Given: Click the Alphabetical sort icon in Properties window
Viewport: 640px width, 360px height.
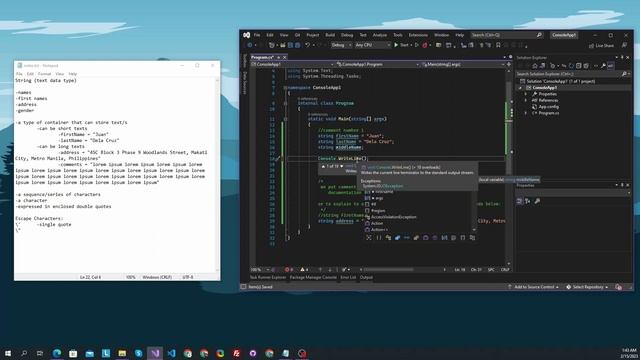Looking at the screenshot, I should pyautogui.click(x=528, y=201).
